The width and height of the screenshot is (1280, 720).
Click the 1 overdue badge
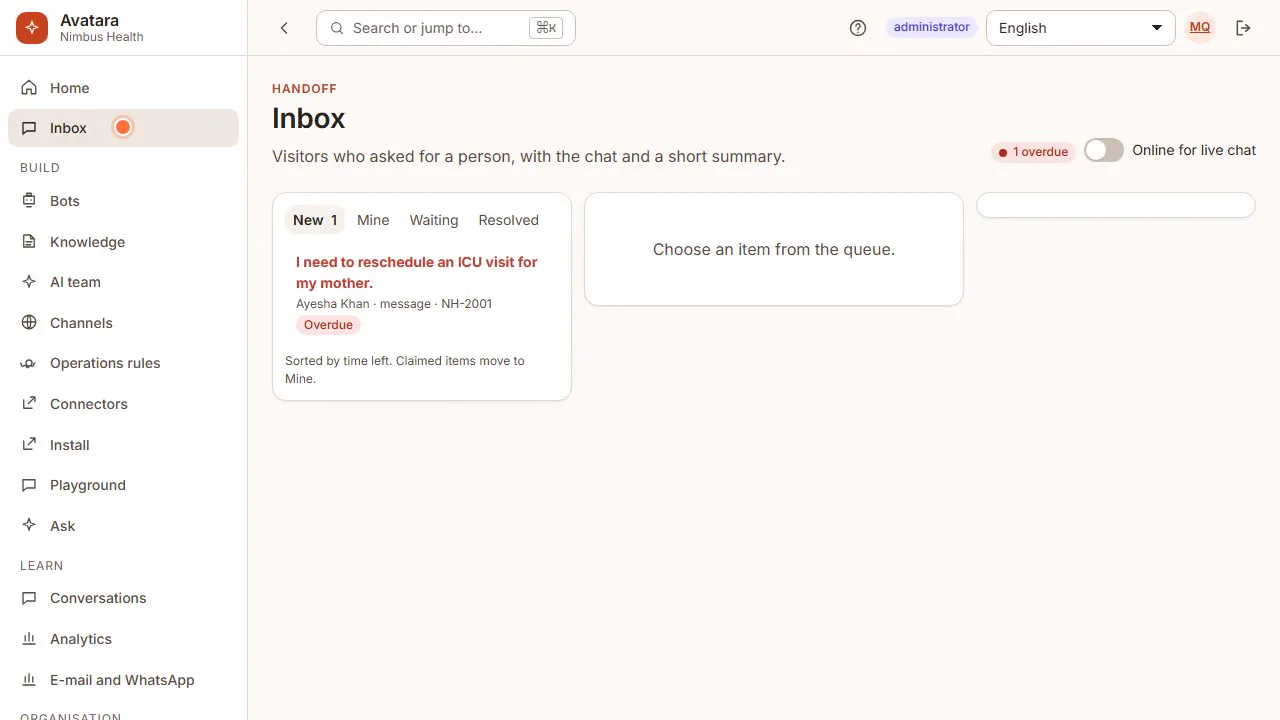[1033, 152]
